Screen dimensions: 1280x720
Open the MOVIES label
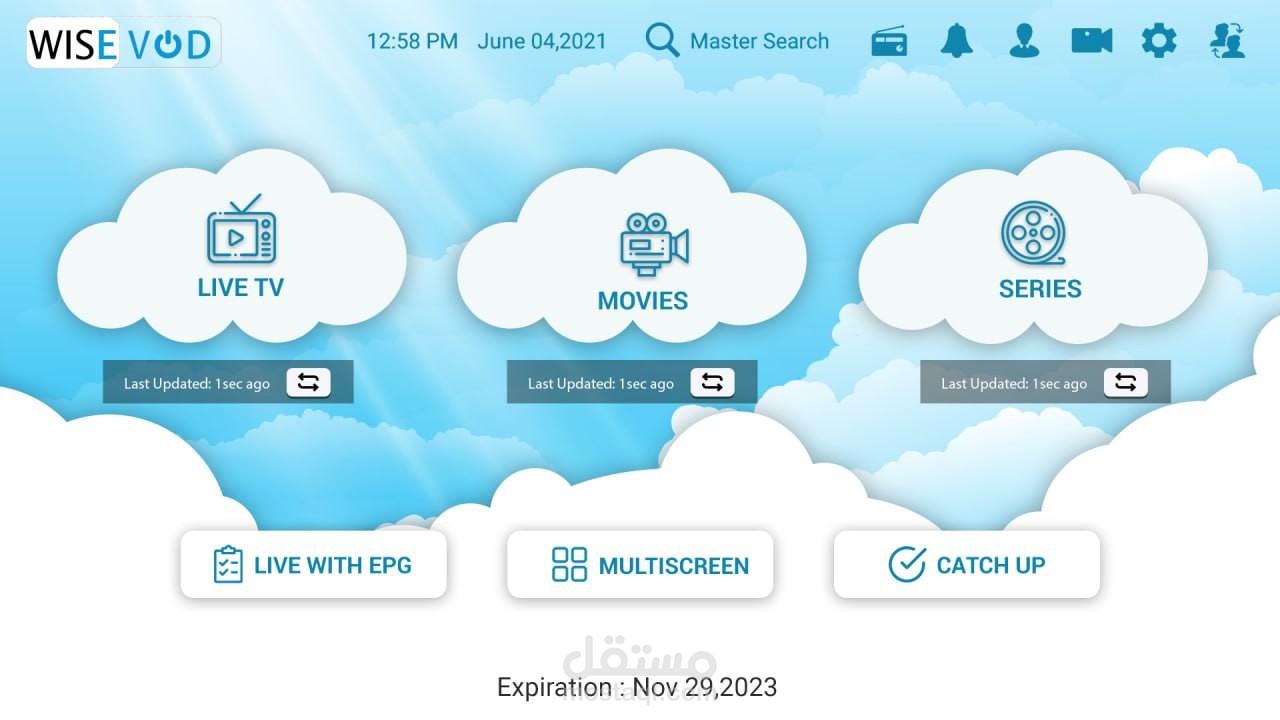coord(643,301)
